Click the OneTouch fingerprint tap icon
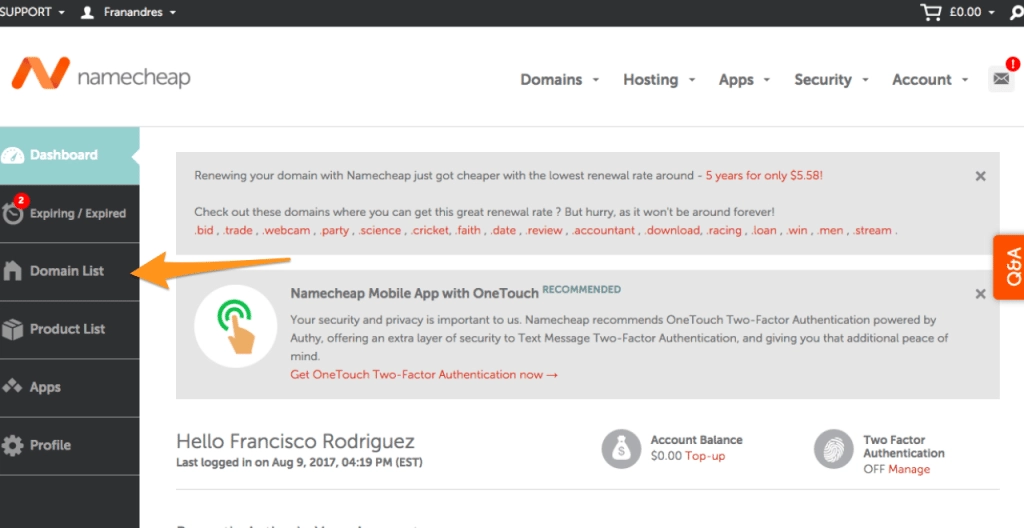The height and width of the screenshot is (528, 1024). click(x=236, y=326)
